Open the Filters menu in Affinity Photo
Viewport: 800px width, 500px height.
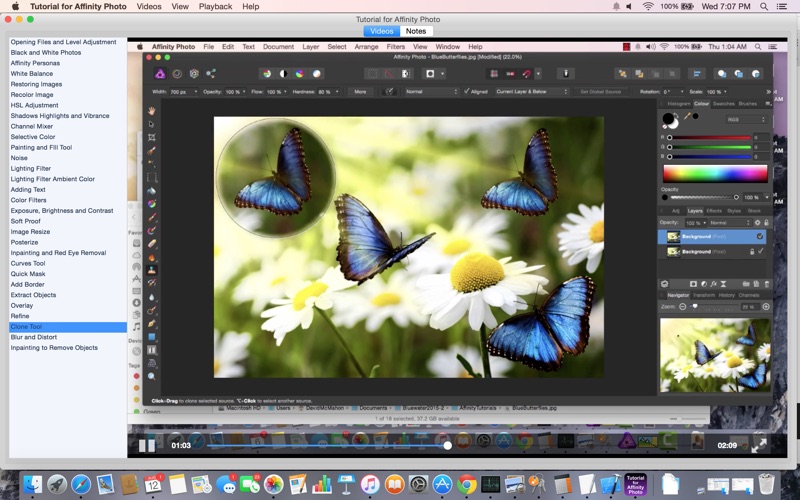click(395, 46)
